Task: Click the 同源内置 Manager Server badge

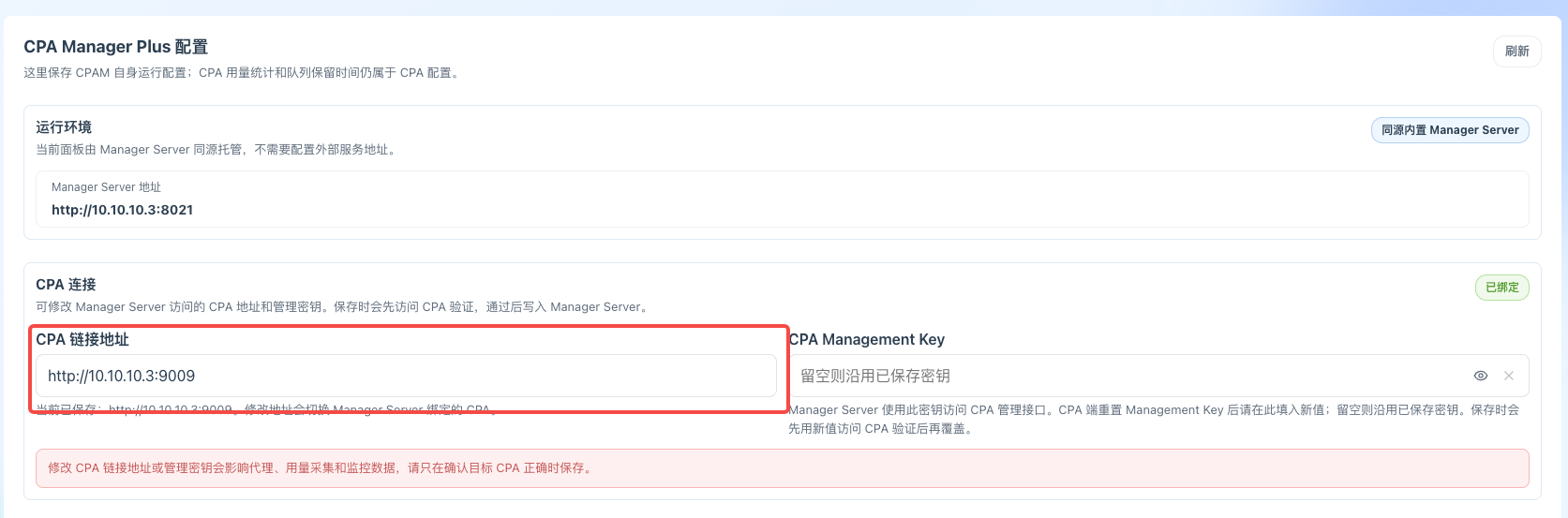Action: tap(1450, 130)
